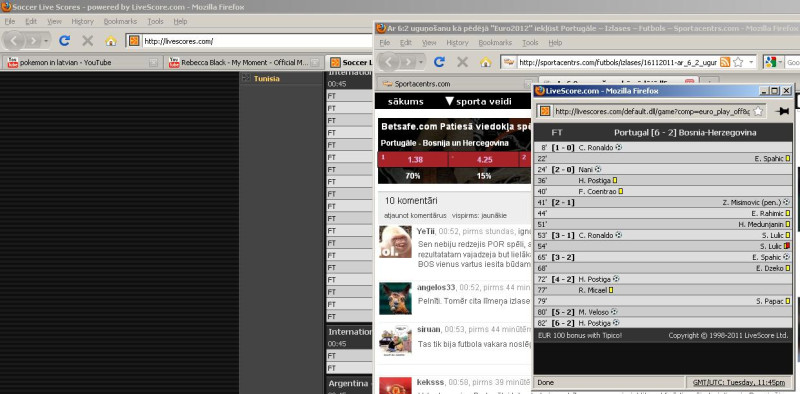
Task: Open Home in the Sportacentrs window
Action: point(486,62)
